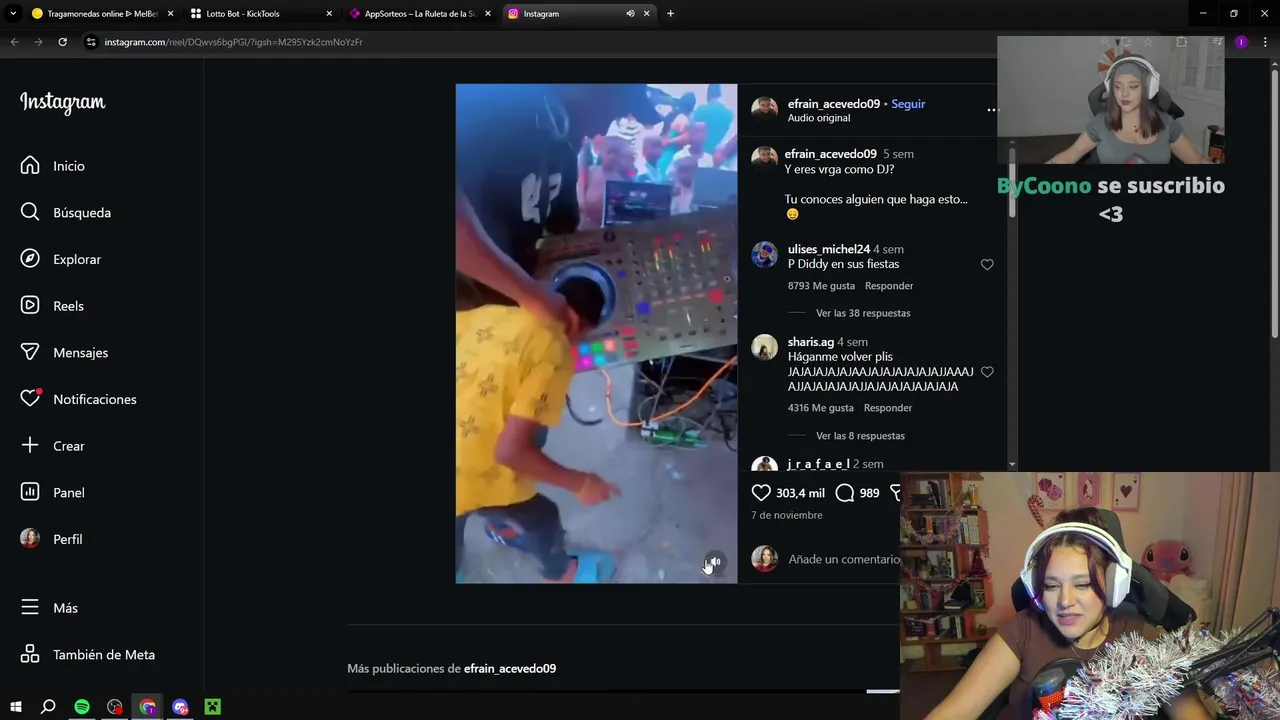Click 7 de noviembre post date
Image resolution: width=1280 pixels, height=720 pixels.
point(786,515)
